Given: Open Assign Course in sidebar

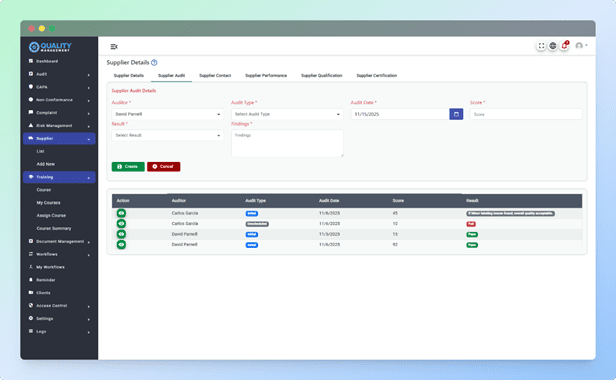Looking at the screenshot, I should (51, 215).
